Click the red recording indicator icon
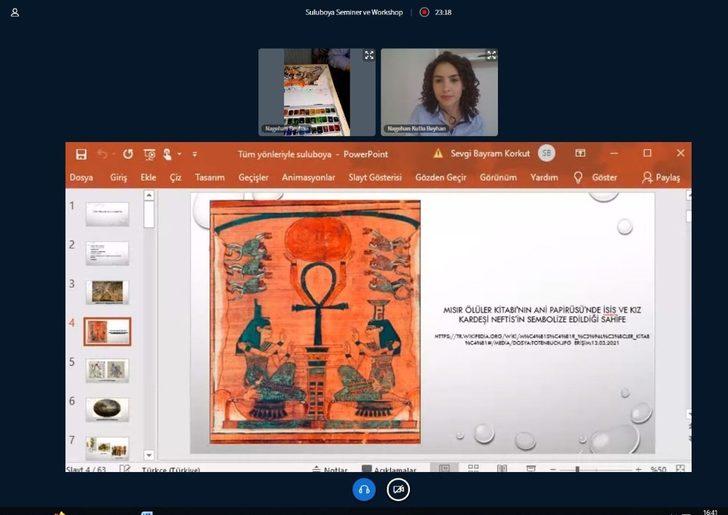Image resolution: width=728 pixels, height=515 pixels. point(424,12)
